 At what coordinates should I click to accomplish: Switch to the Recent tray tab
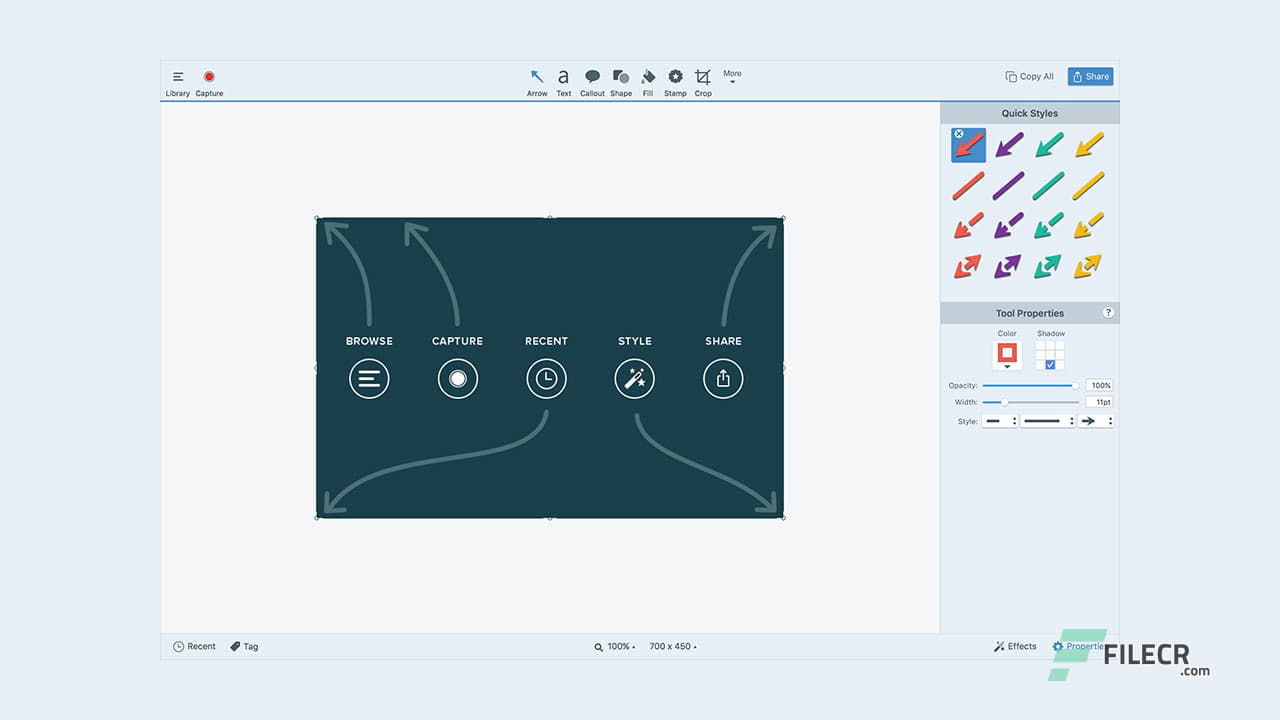tap(194, 646)
